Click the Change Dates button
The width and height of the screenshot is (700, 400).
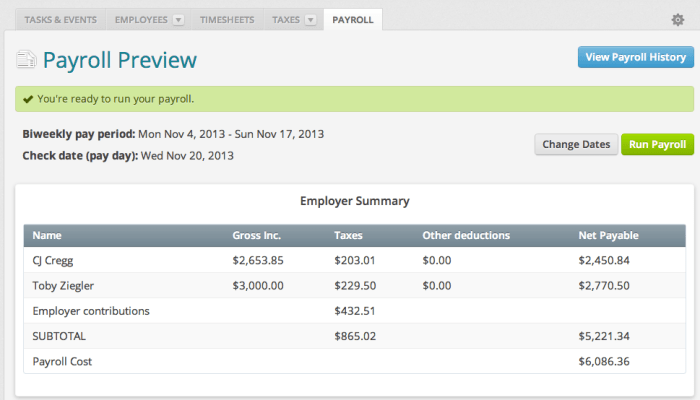click(x=576, y=144)
